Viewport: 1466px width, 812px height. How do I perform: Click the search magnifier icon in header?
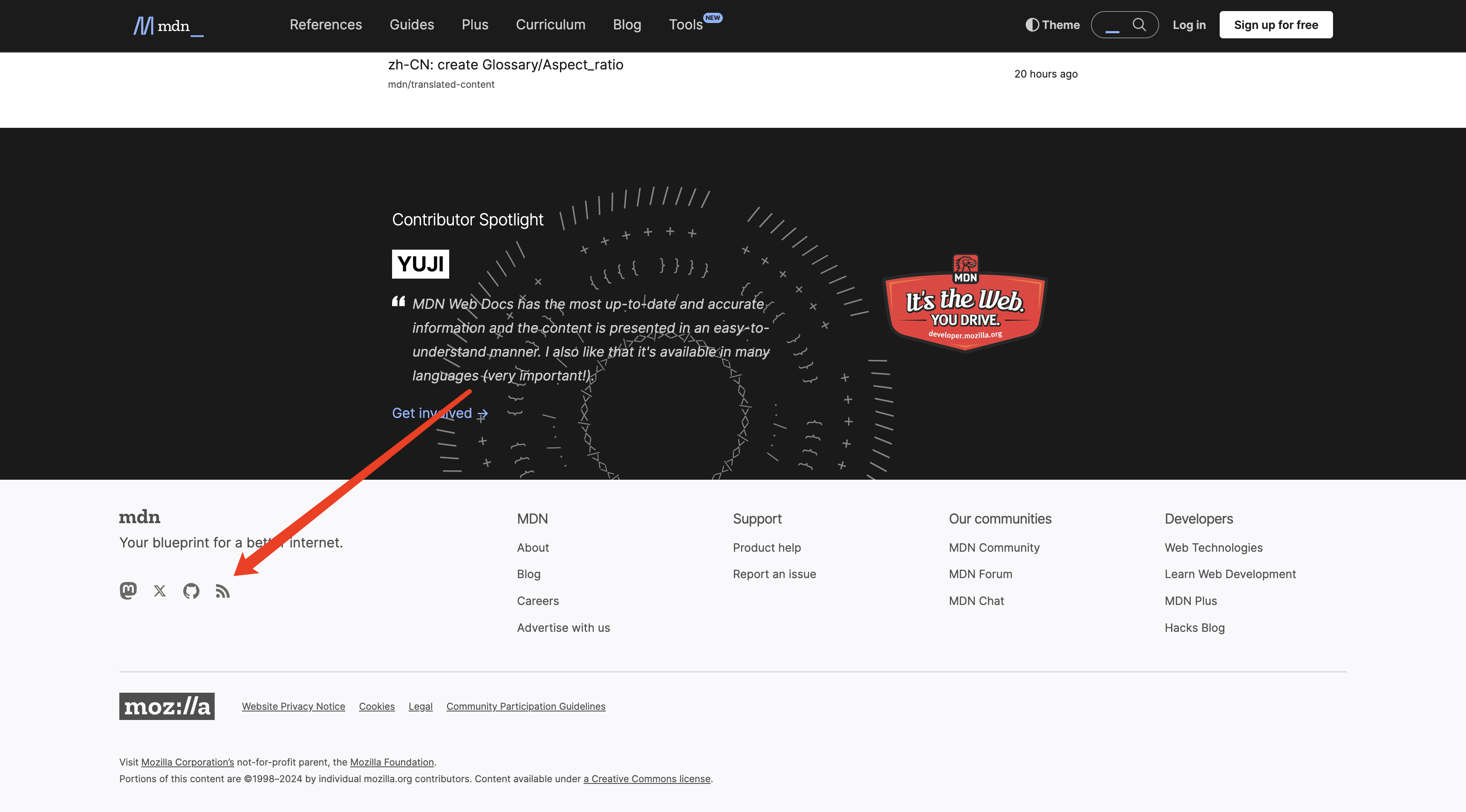pos(1139,24)
